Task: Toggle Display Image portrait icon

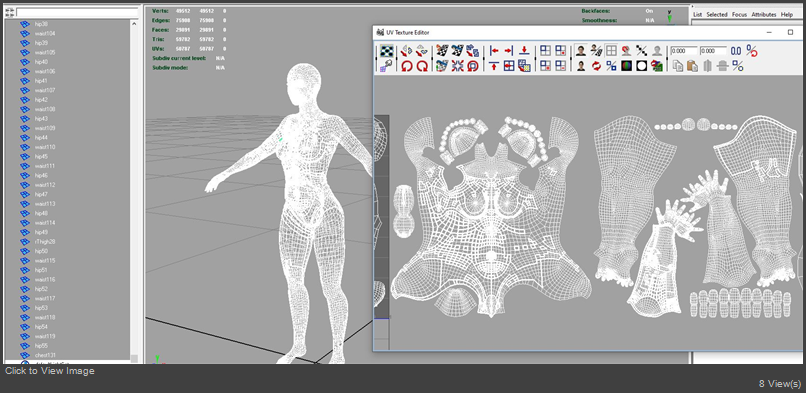Action: [x=581, y=50]
